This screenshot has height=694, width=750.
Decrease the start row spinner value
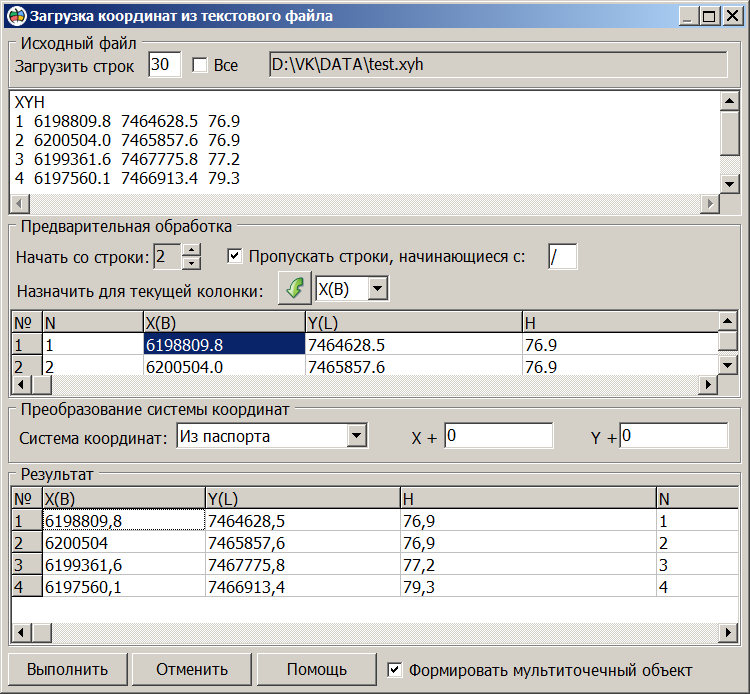(x=192, y=263)
